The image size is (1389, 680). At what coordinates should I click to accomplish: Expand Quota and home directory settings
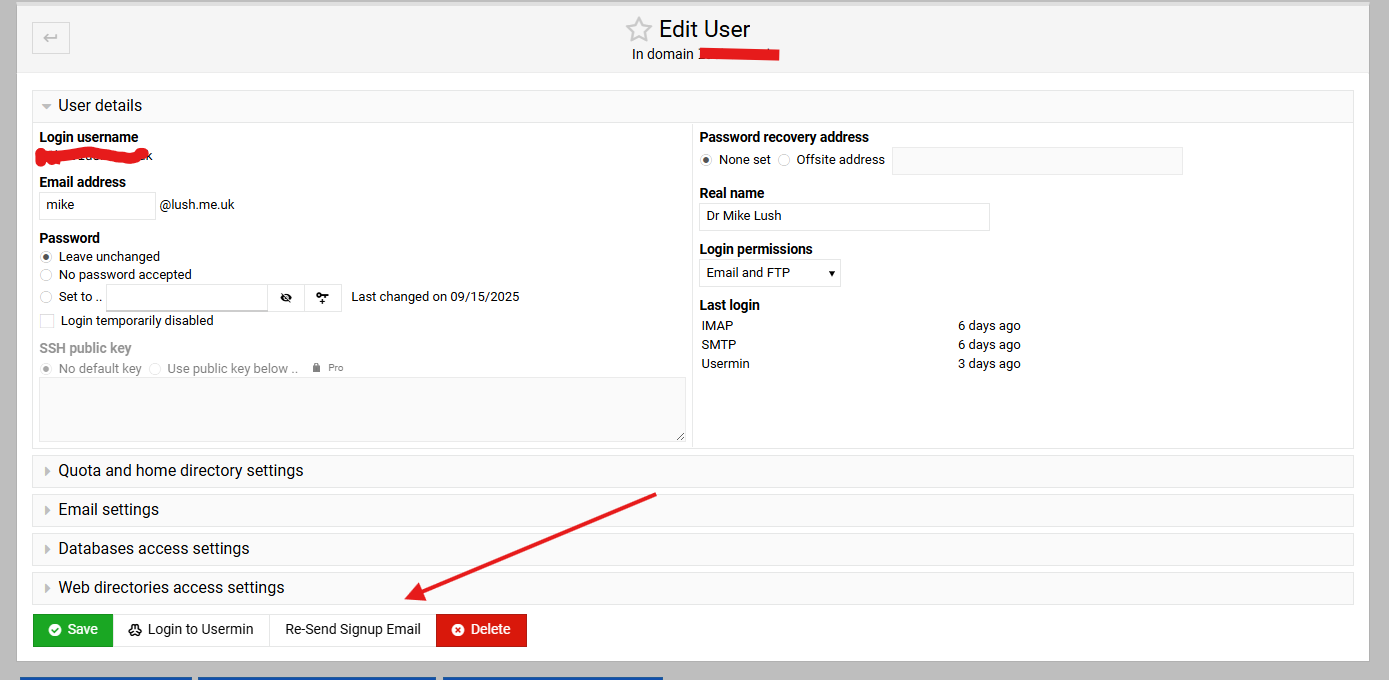[x=180, y=471]
